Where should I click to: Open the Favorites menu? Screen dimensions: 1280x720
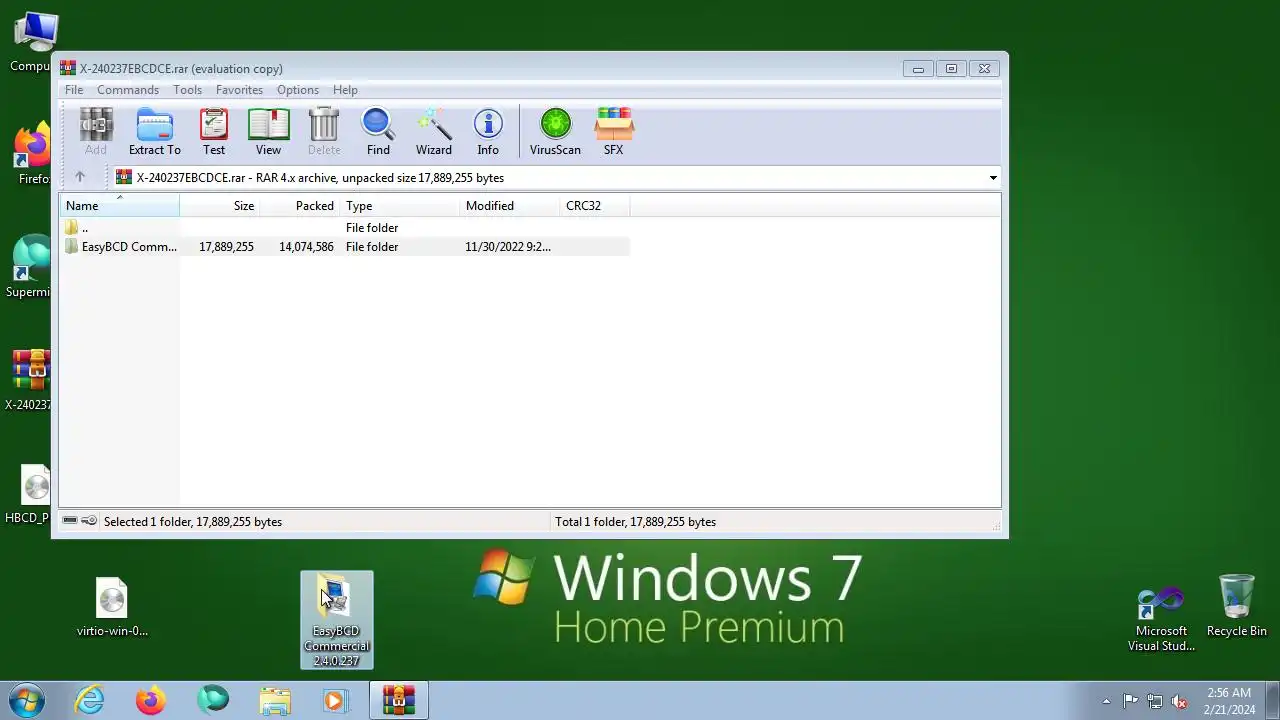[x=239, y=89]
